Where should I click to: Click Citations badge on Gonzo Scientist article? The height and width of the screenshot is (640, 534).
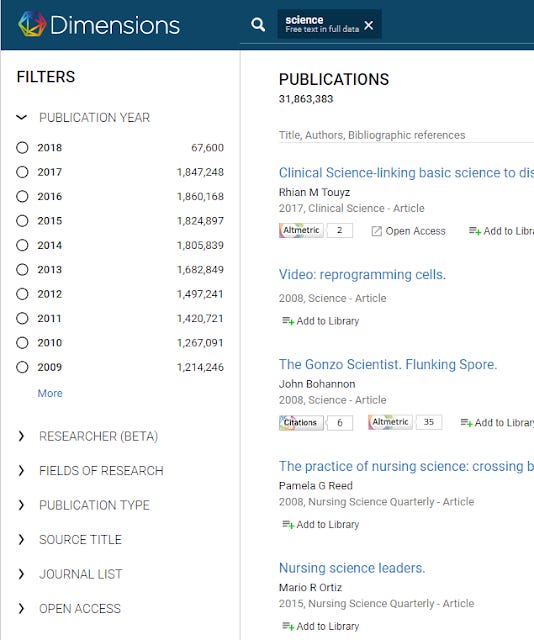point(301,422)
